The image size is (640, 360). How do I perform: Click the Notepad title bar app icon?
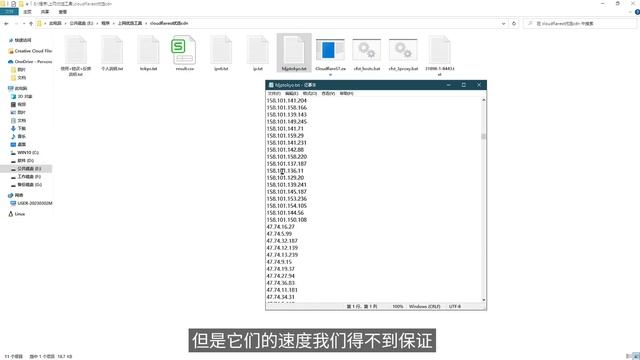(x=271, y=85)
